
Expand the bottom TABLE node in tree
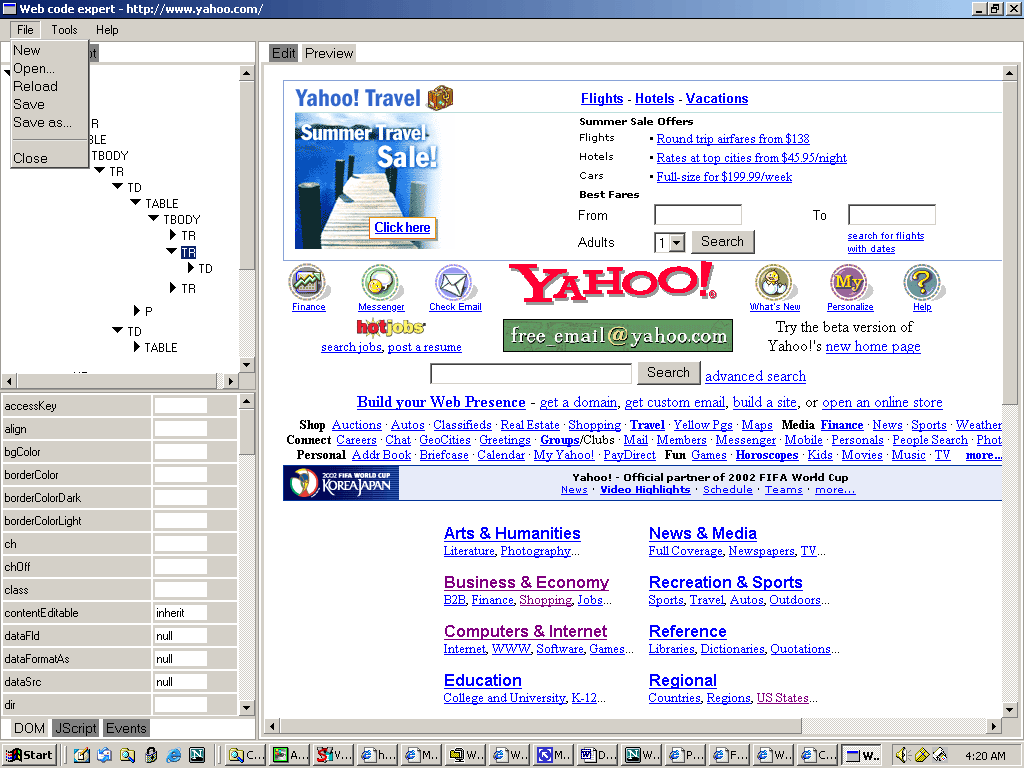coord(136,347)
